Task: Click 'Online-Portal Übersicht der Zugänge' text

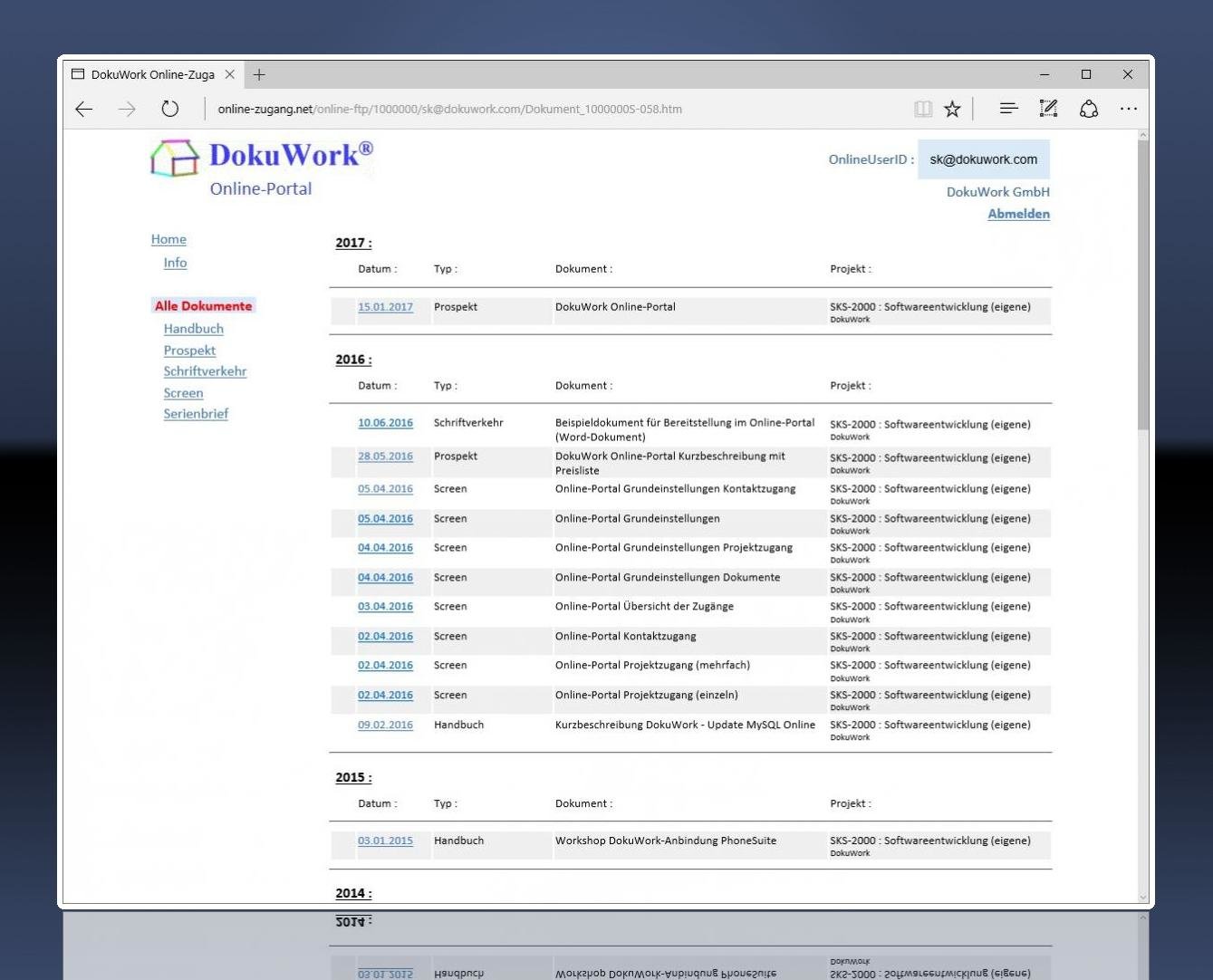Action: (x=644, y=607)
